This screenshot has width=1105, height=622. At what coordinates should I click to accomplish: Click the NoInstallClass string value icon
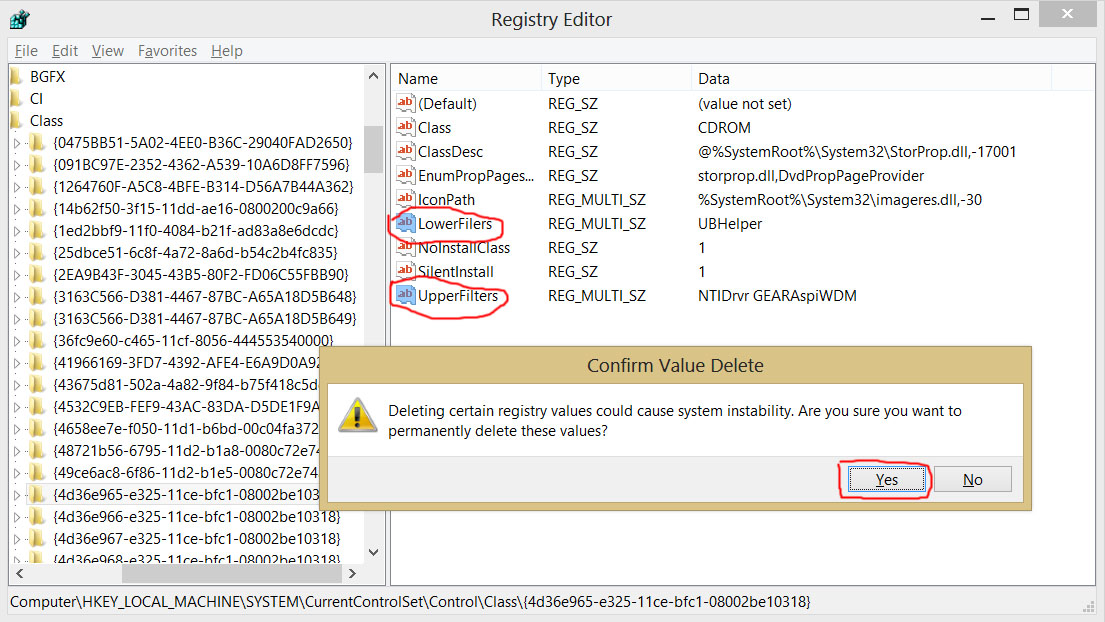point(406,247)
